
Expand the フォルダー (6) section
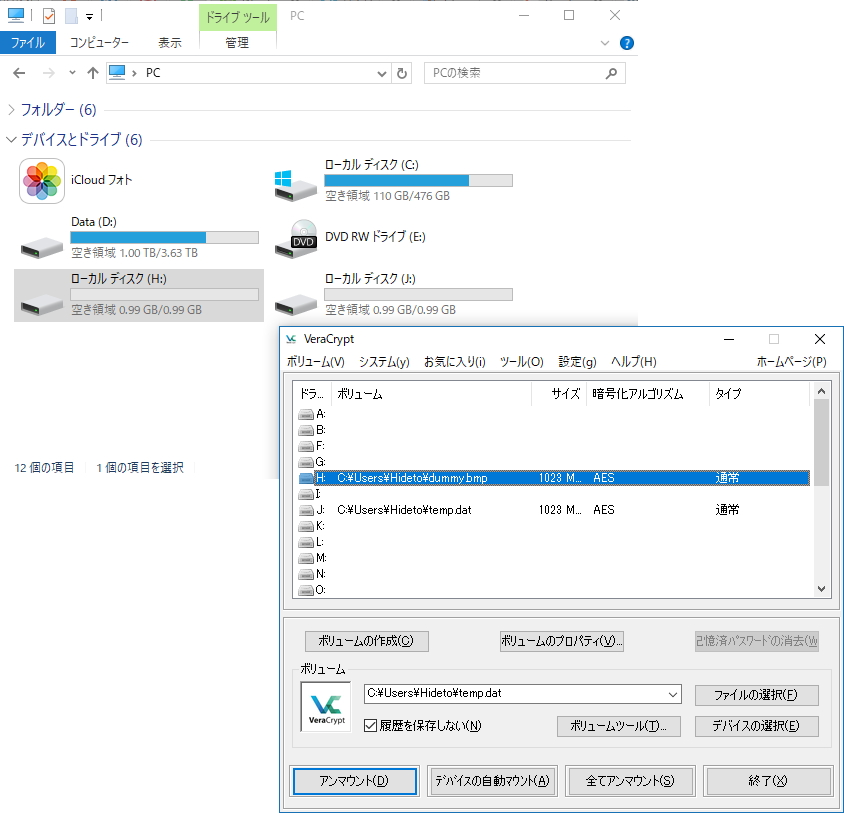(10, 108)
